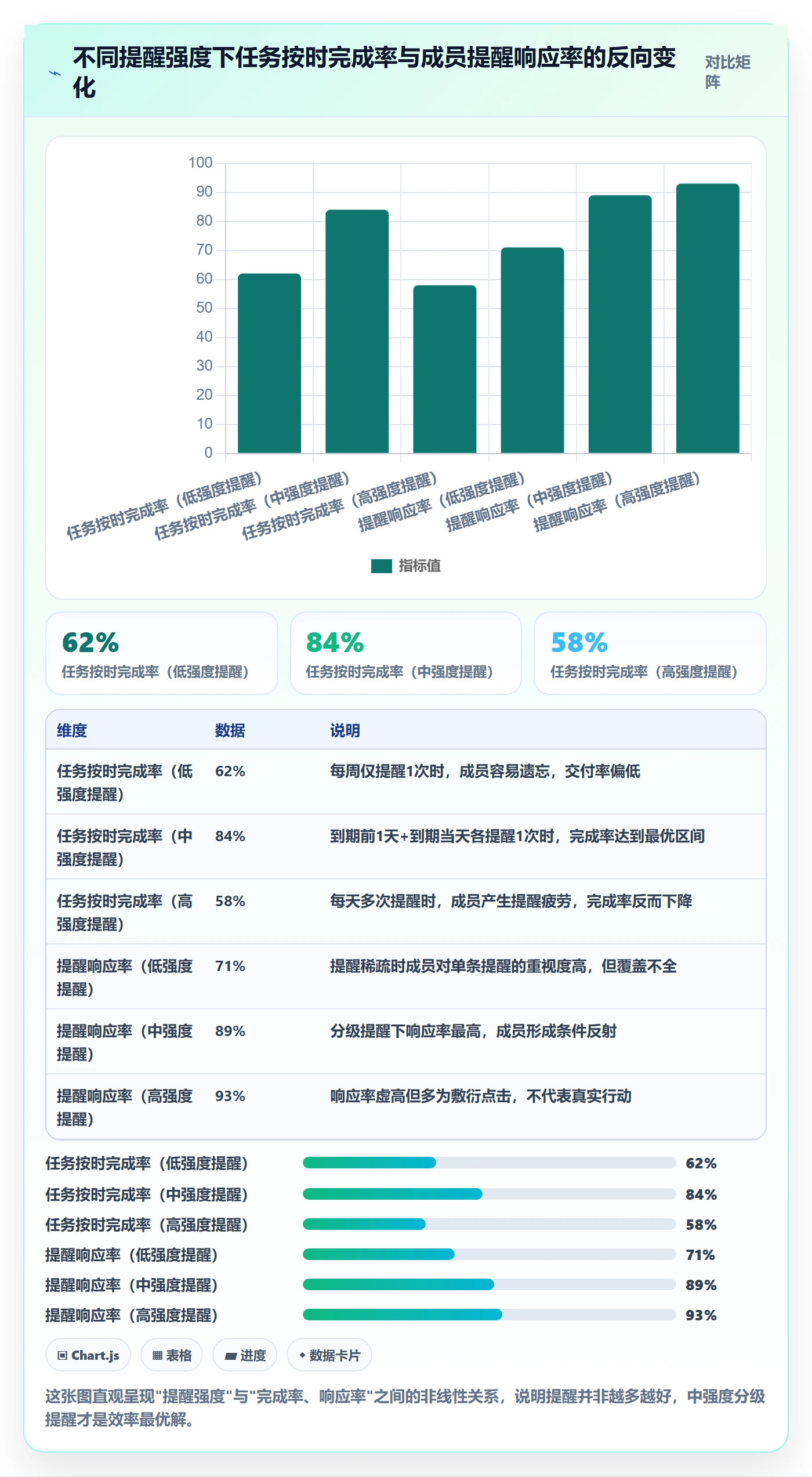Image resolution: width=812 pixels, height=1477 pixels.
Task: Click the 58% data card
Action: pyautogui.click(x=650, y=653)
